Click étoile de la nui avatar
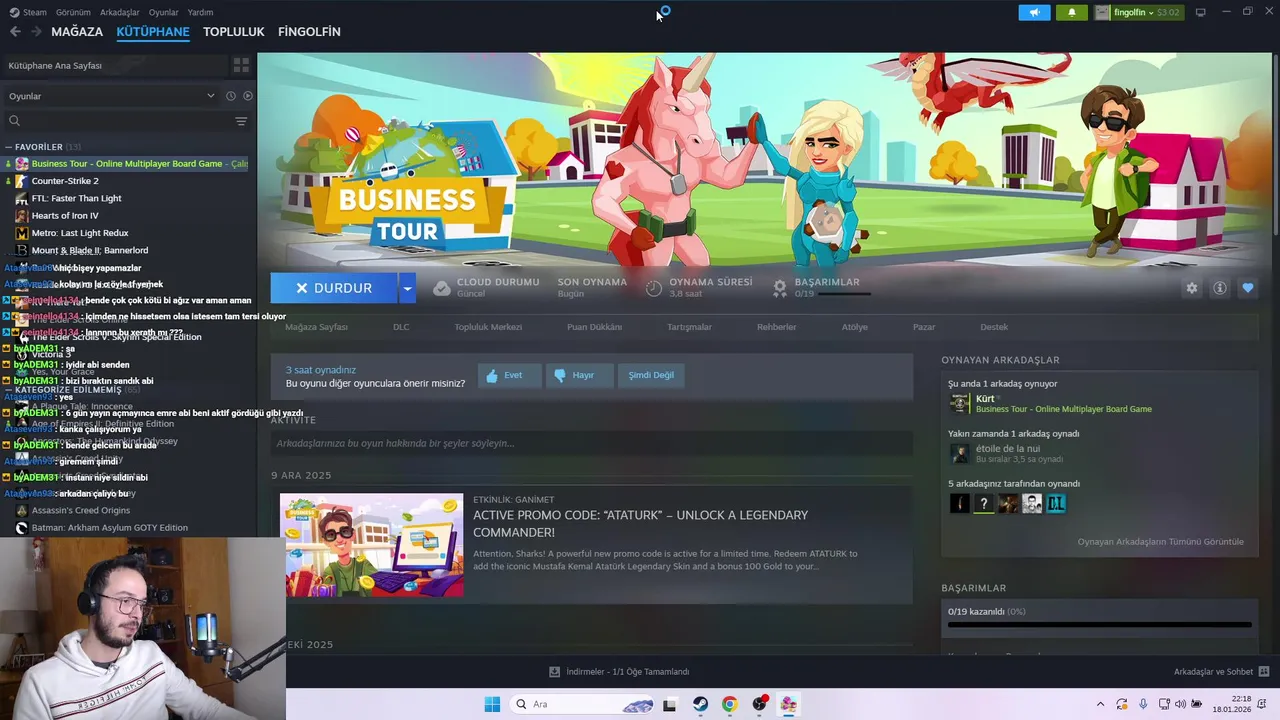The image size is (1280, 720). click(959, 453)
